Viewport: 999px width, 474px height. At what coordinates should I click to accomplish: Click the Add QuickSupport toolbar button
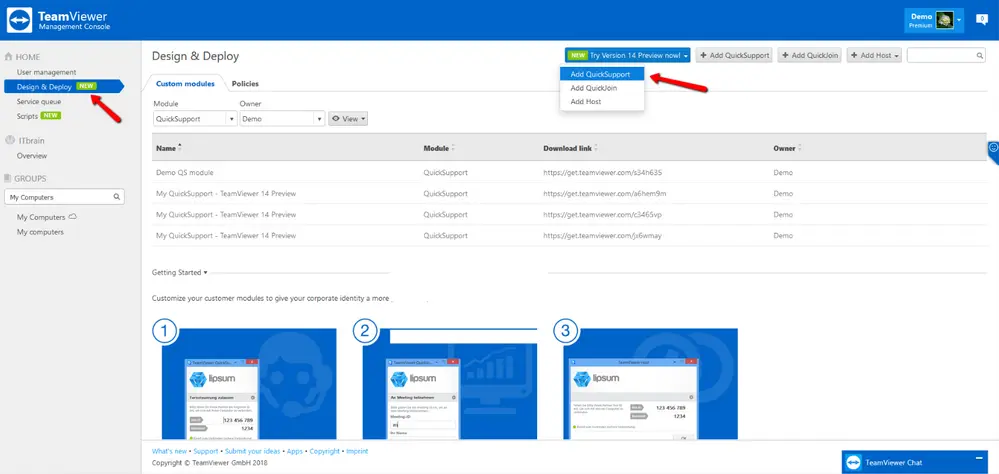click(x=735, y=56)
